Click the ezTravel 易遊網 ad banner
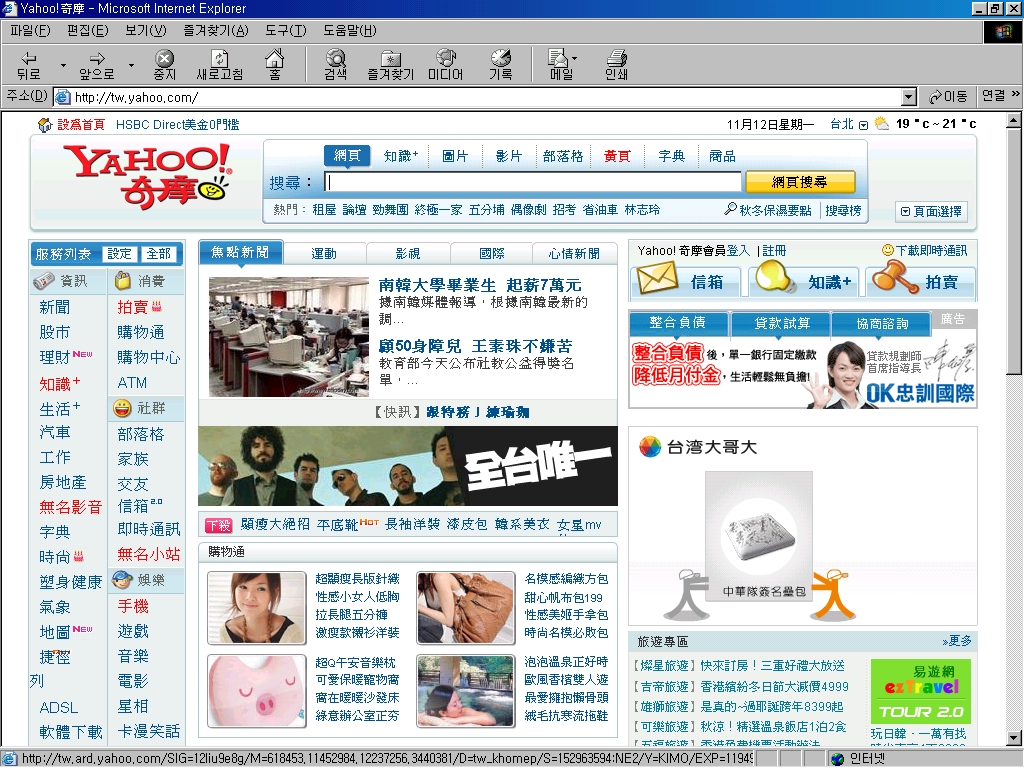Screen dimensions: 1024x768 [x=921, y=691]
